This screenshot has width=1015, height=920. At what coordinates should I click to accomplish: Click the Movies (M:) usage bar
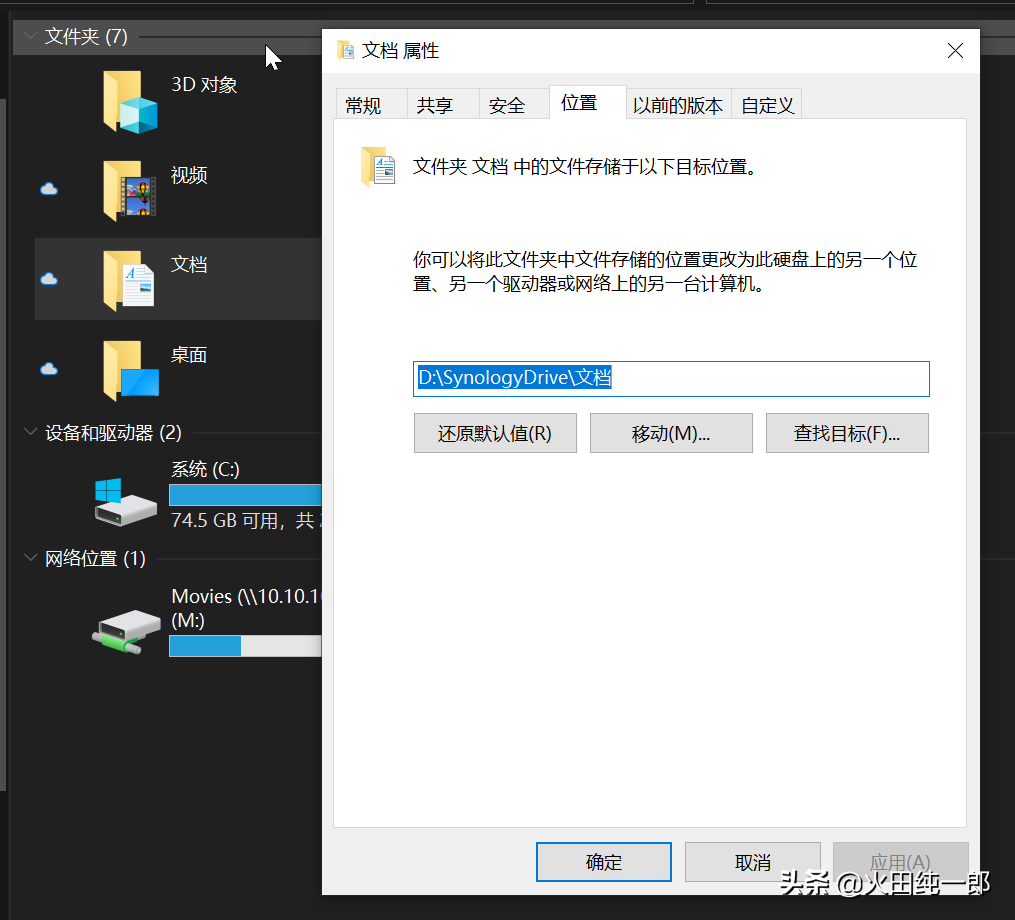pos(245,646)
